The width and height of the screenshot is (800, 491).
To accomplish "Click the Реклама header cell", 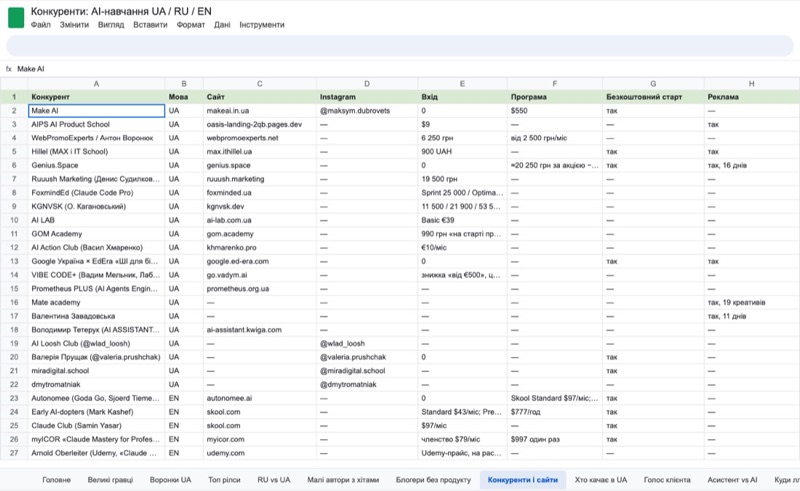I will coord(752,97).
